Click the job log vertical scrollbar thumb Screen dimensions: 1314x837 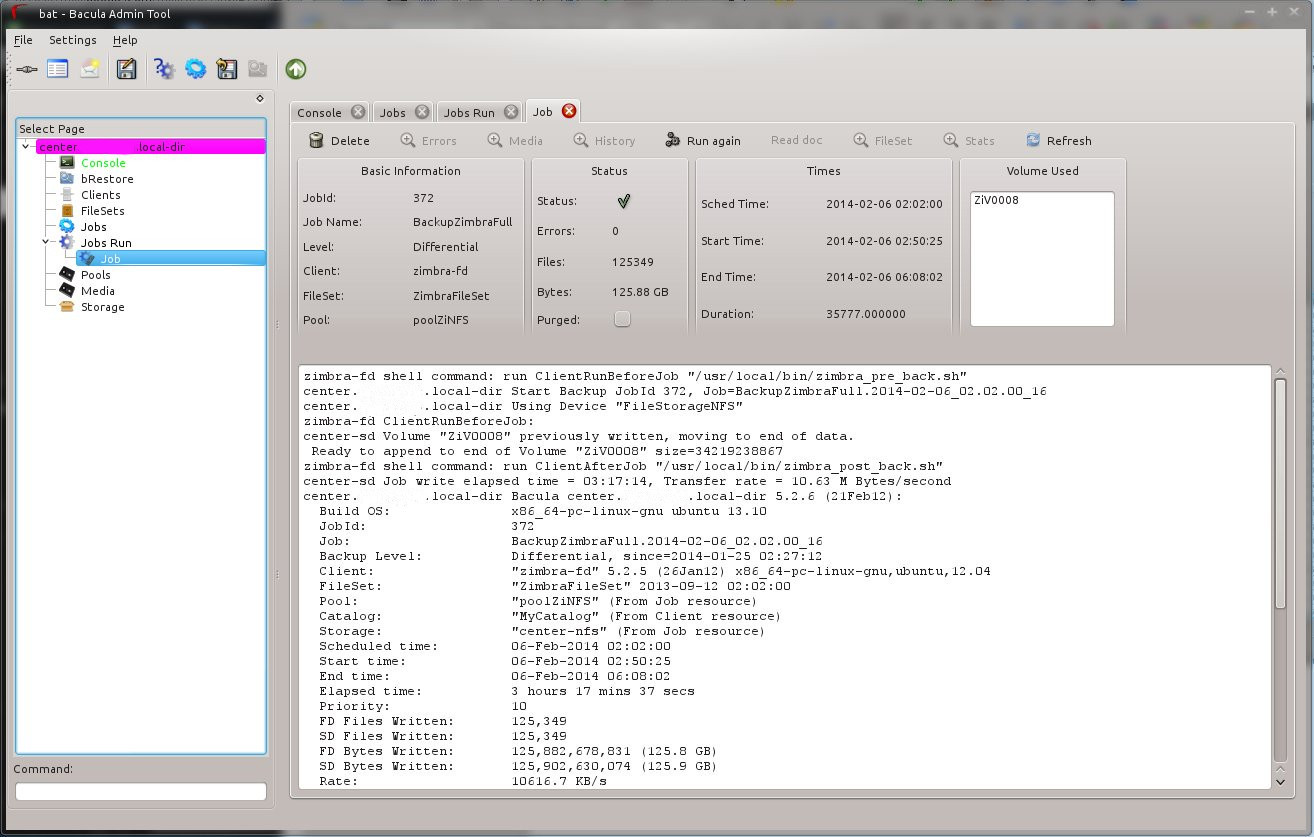[x=1281, y=493]
